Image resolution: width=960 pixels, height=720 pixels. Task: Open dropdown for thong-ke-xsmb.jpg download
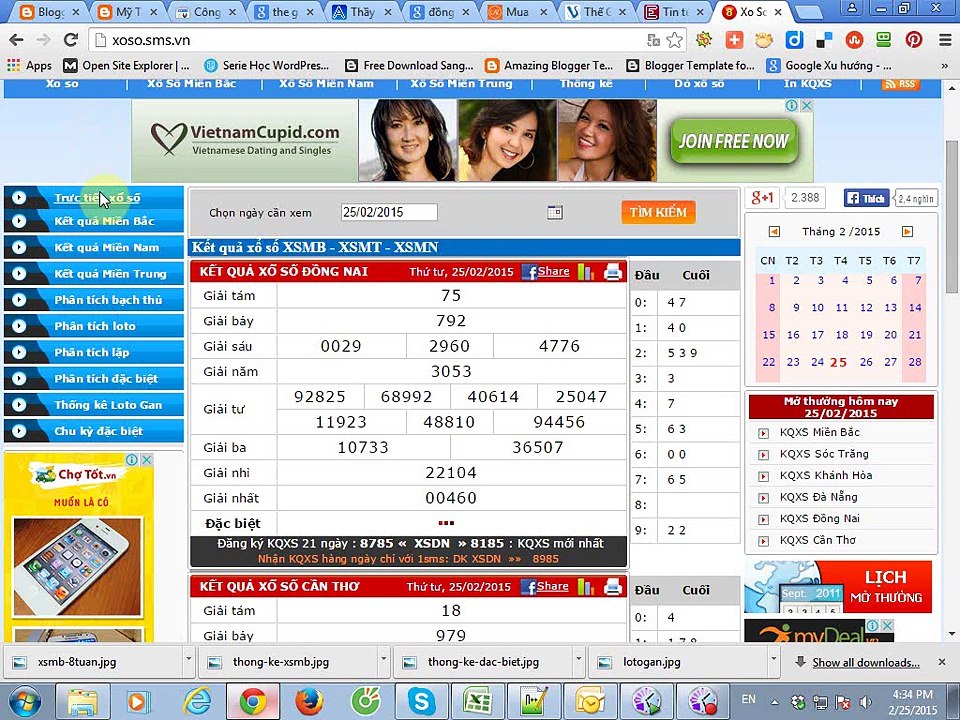click(384, 660)
